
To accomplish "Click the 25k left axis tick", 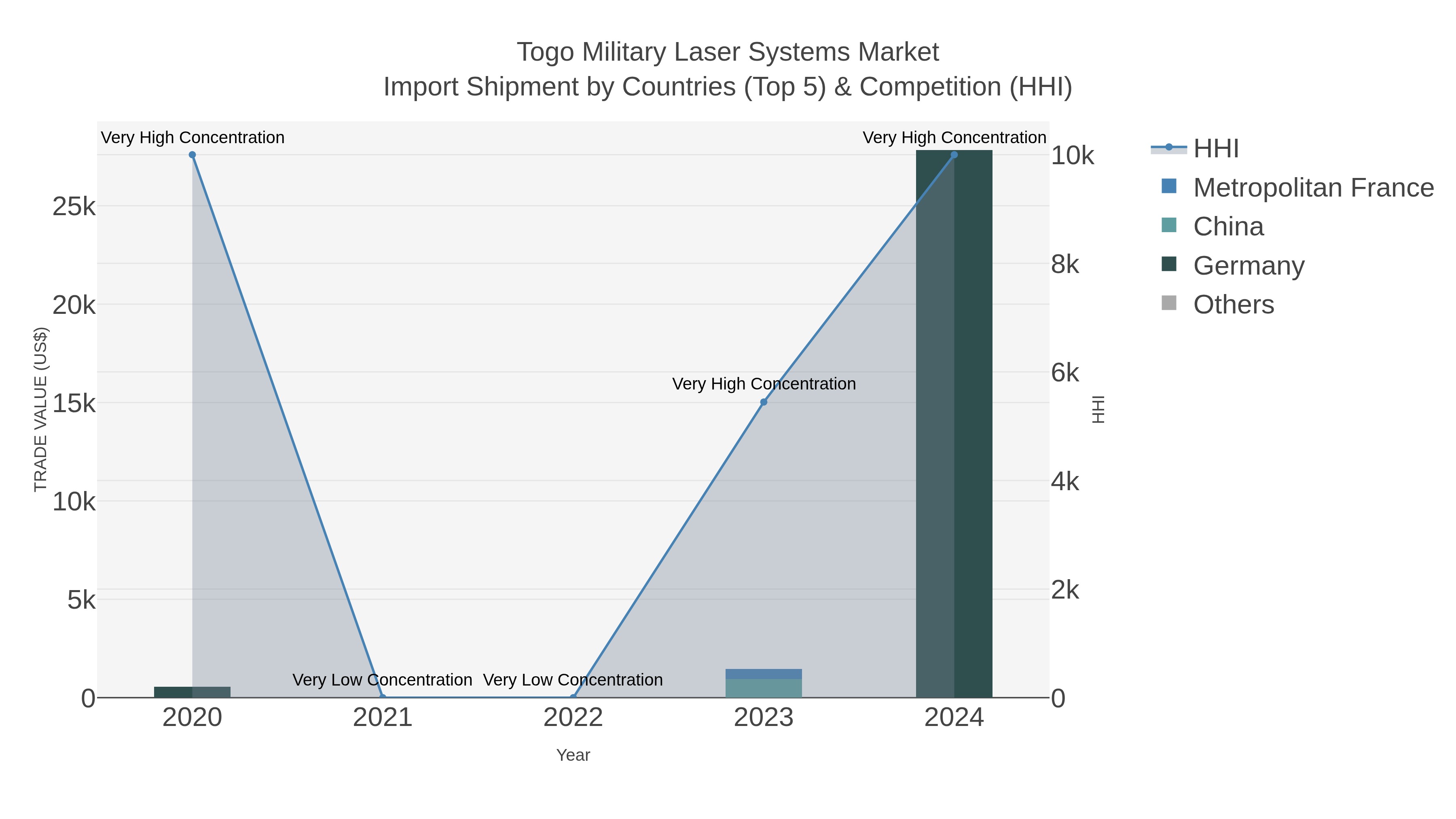I will click(x=74, y=207).
